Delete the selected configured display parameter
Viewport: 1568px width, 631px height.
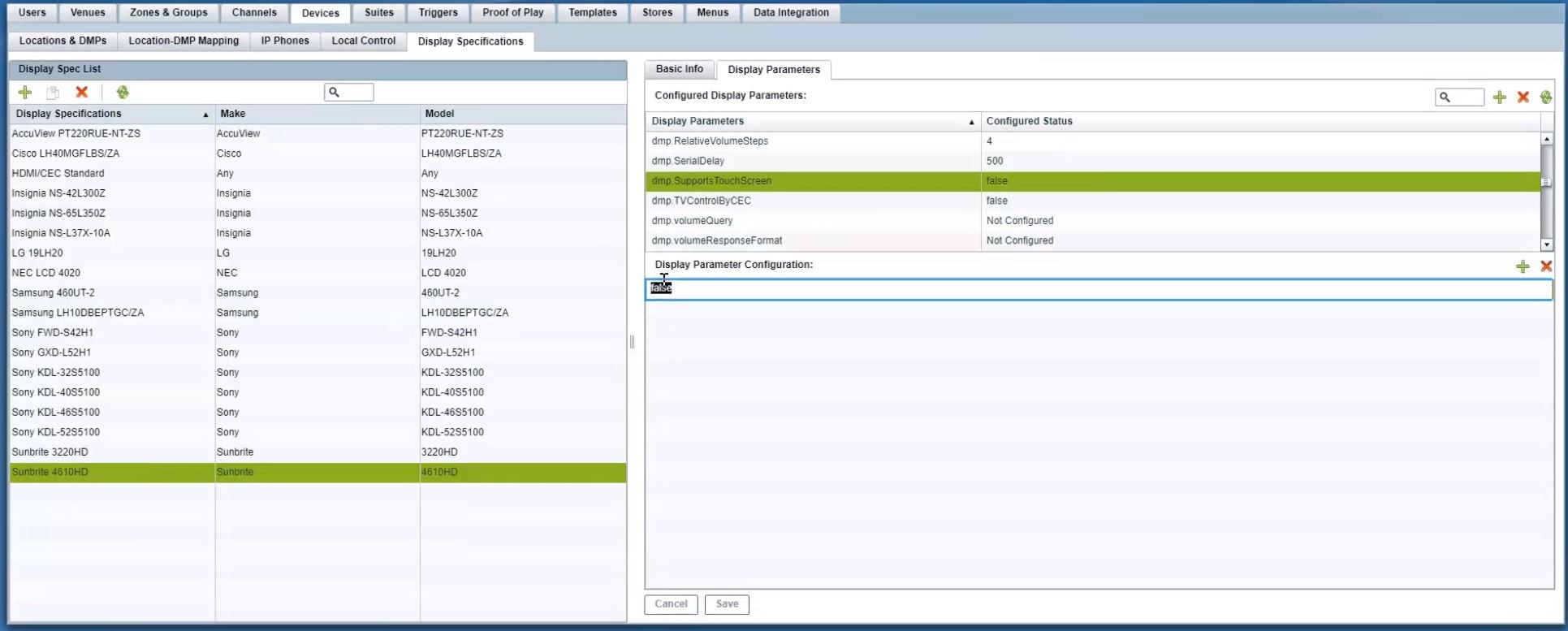1523,97
